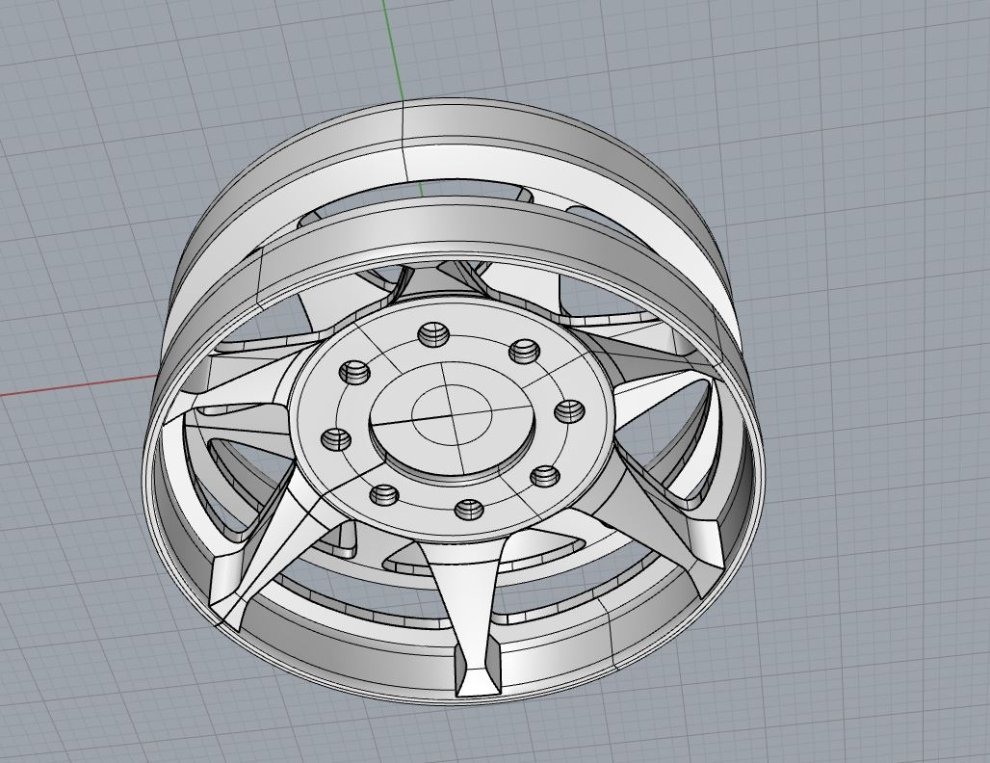The width and height of the screenshot is (990, 763).
Task: Click the rightmost bolt hole on hub
Action: pyautogui.click(x=569, y=409)
